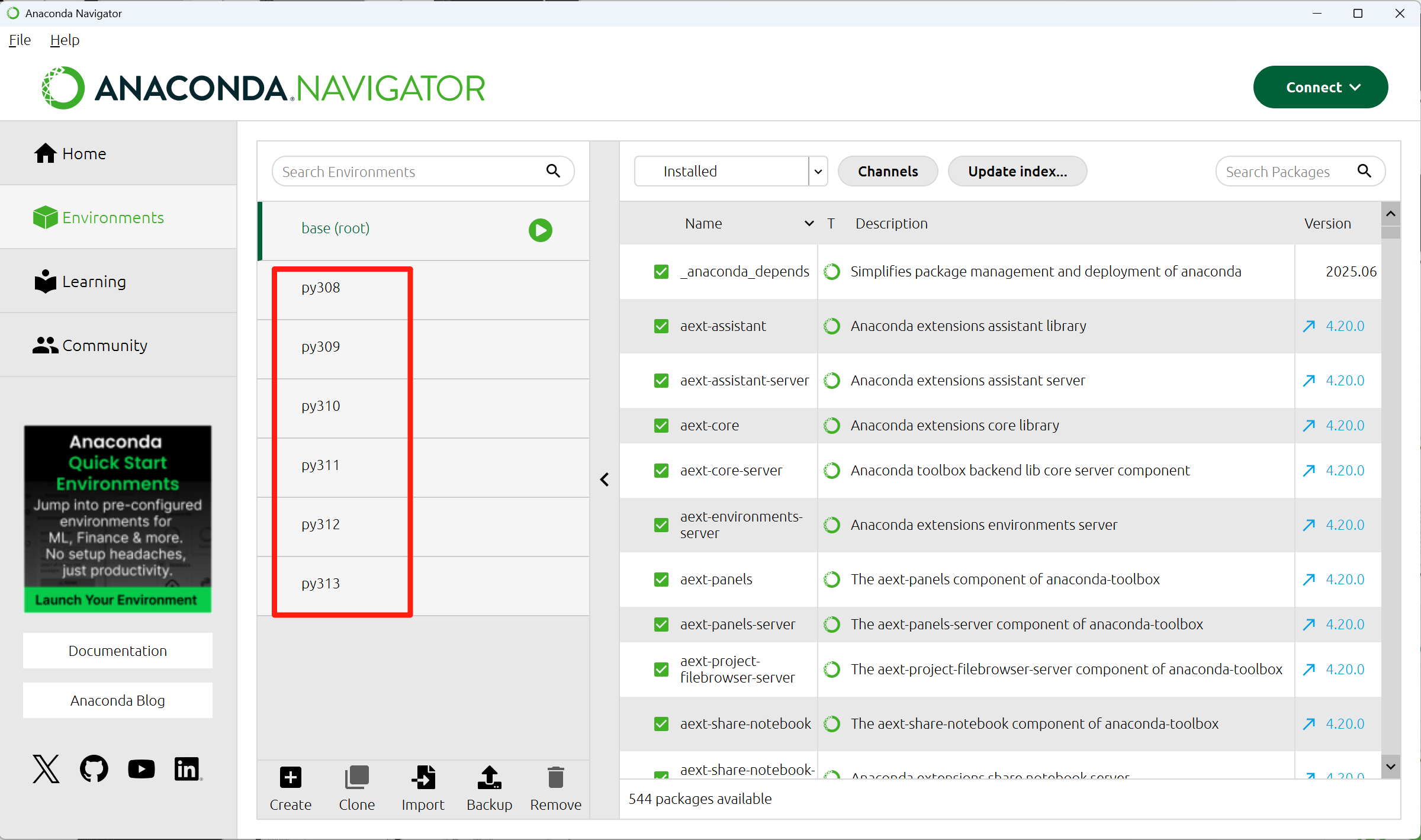Click the type circle icon for aext-core-server
This screenshot has height=840, width=1421.
[x=832, y=471]
